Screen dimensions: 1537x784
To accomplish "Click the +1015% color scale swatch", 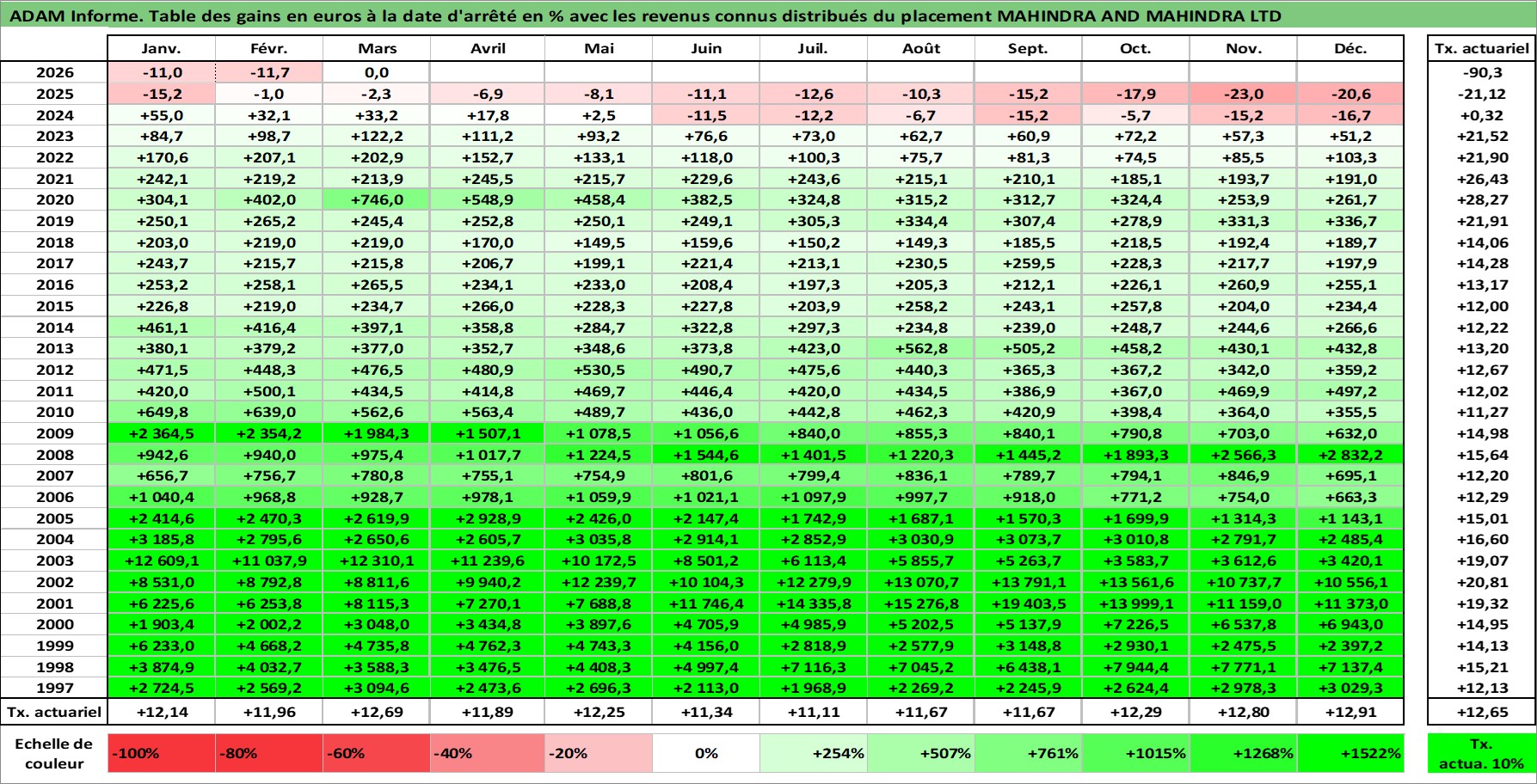I will point(1135,753).
